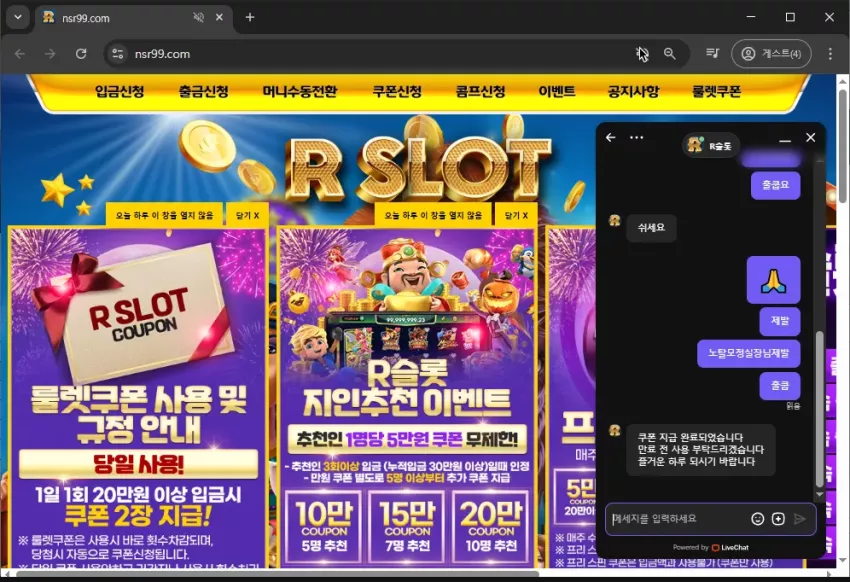Click 오늘 하루 이 창을 열지 않음 on 지인추천 popup

click(433, 215)
